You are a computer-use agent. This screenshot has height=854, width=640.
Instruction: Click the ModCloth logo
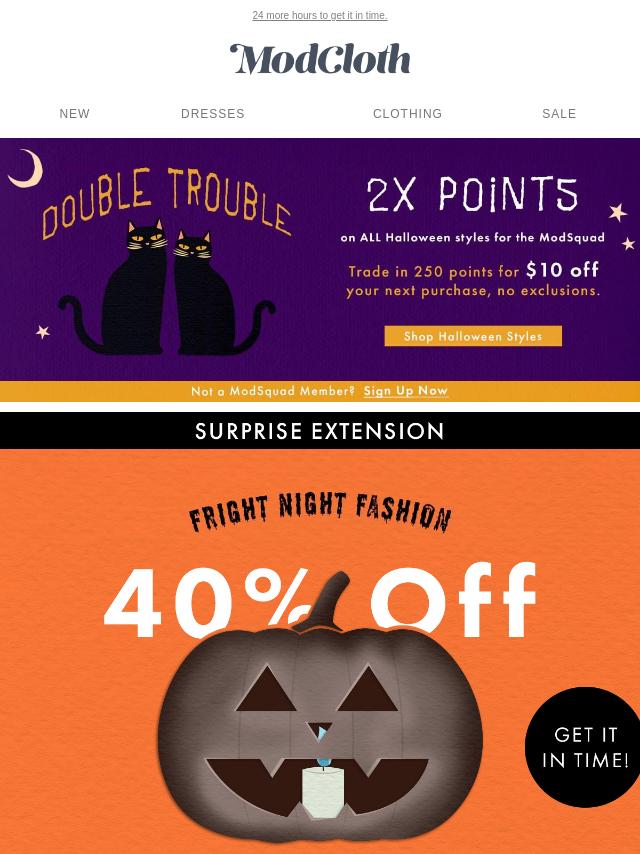click(320, 59)
